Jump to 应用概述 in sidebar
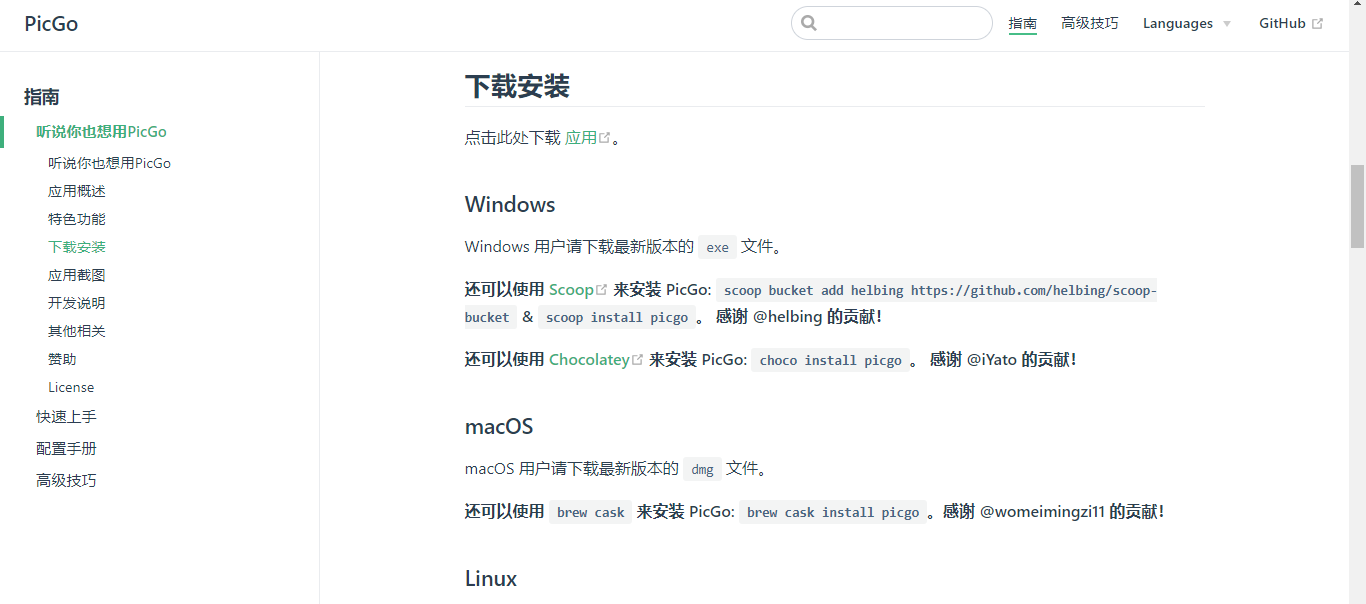Image resolution: width=1366 pixels, height=604 pixels. [77, 191]
